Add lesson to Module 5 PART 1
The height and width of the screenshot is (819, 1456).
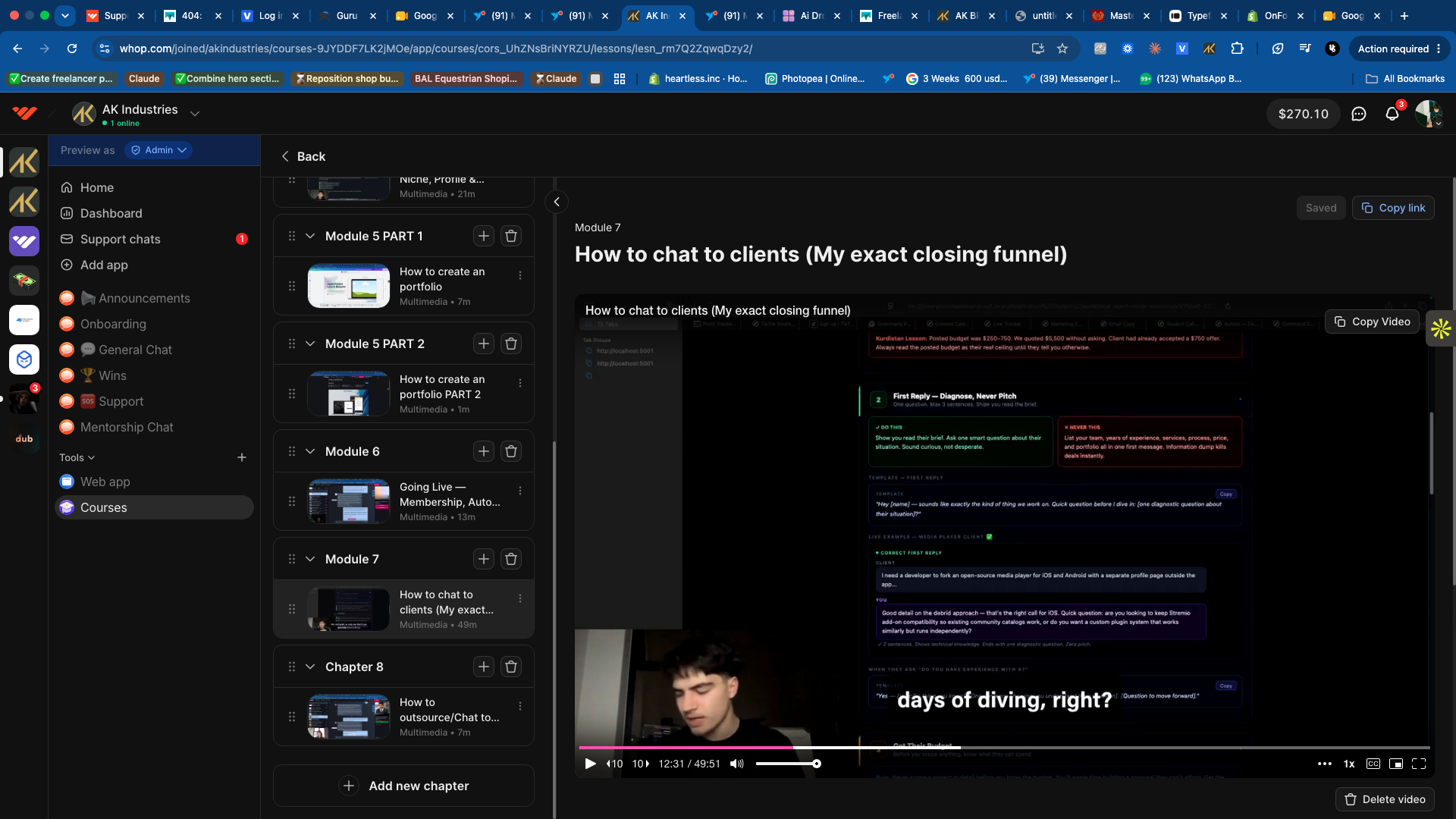[x=484, y=236]
